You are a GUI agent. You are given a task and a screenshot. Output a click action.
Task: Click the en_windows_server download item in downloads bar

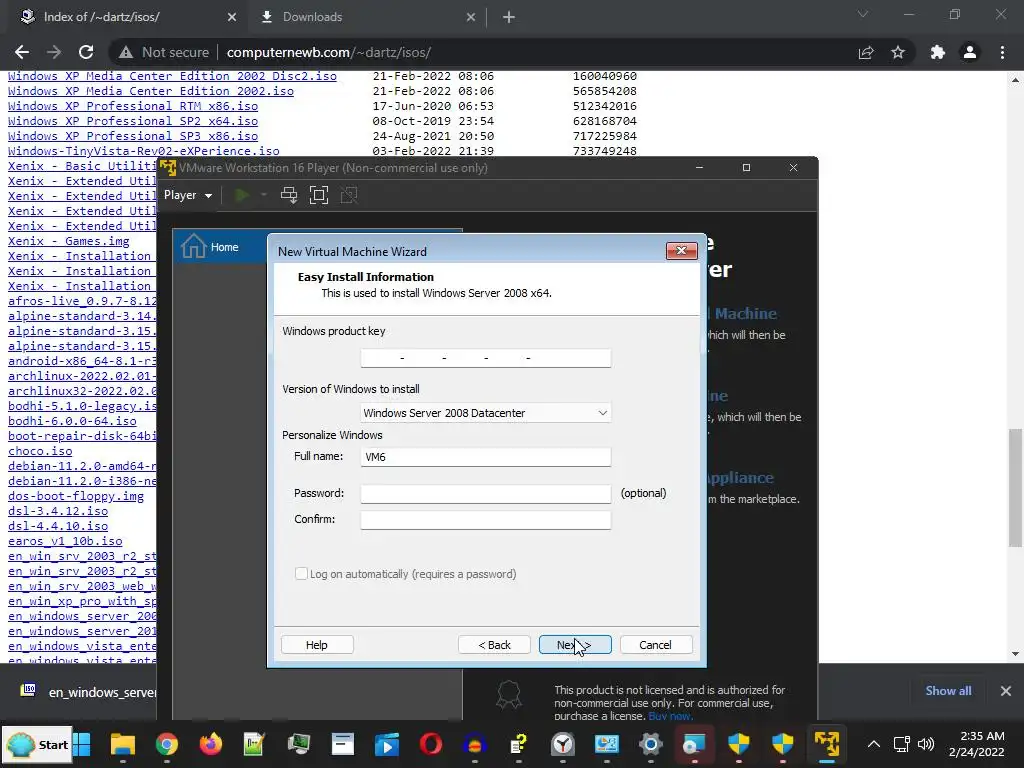88,692
